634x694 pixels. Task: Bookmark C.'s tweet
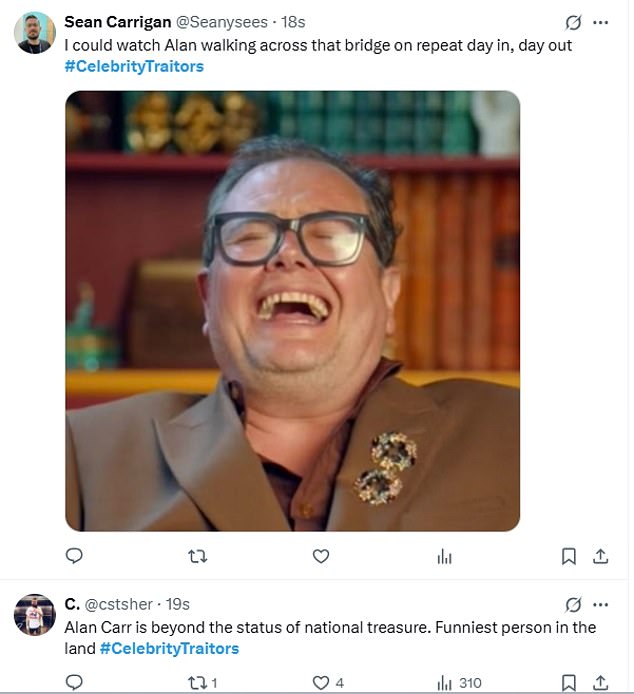pos(568,683)
